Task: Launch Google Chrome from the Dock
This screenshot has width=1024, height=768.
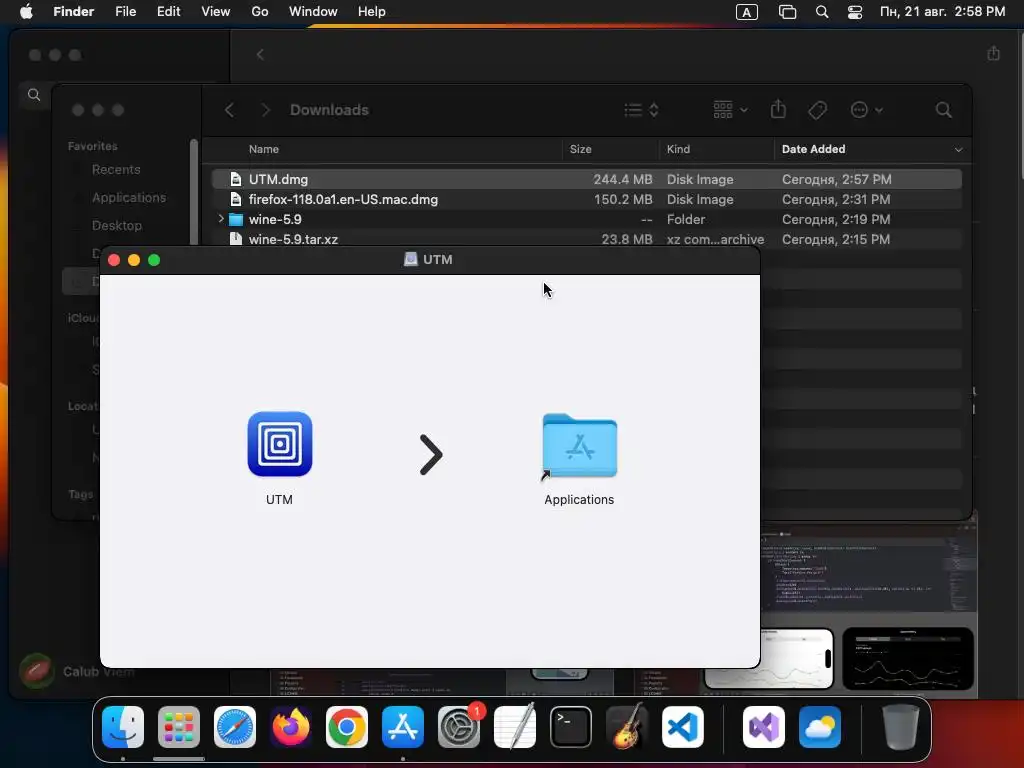Action: [347, 727]
